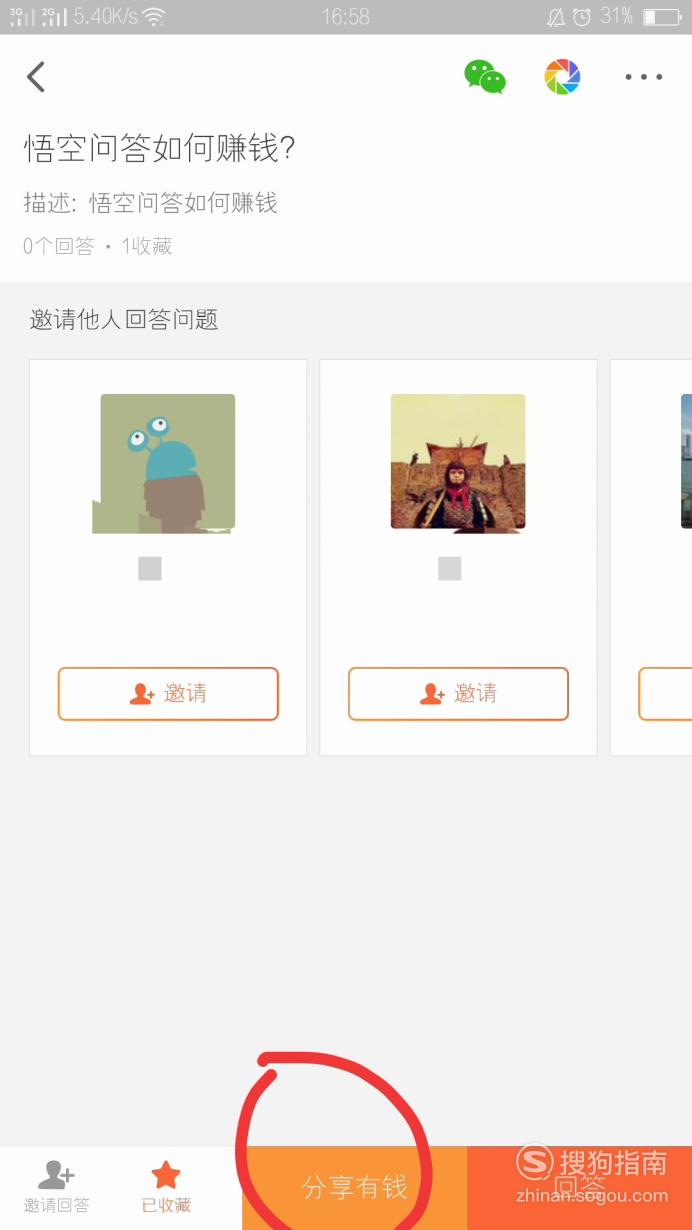The image size is (692, 1230).
Task: Select the question title 悟空问答如何赚钱?
Action: click(160, 149)
